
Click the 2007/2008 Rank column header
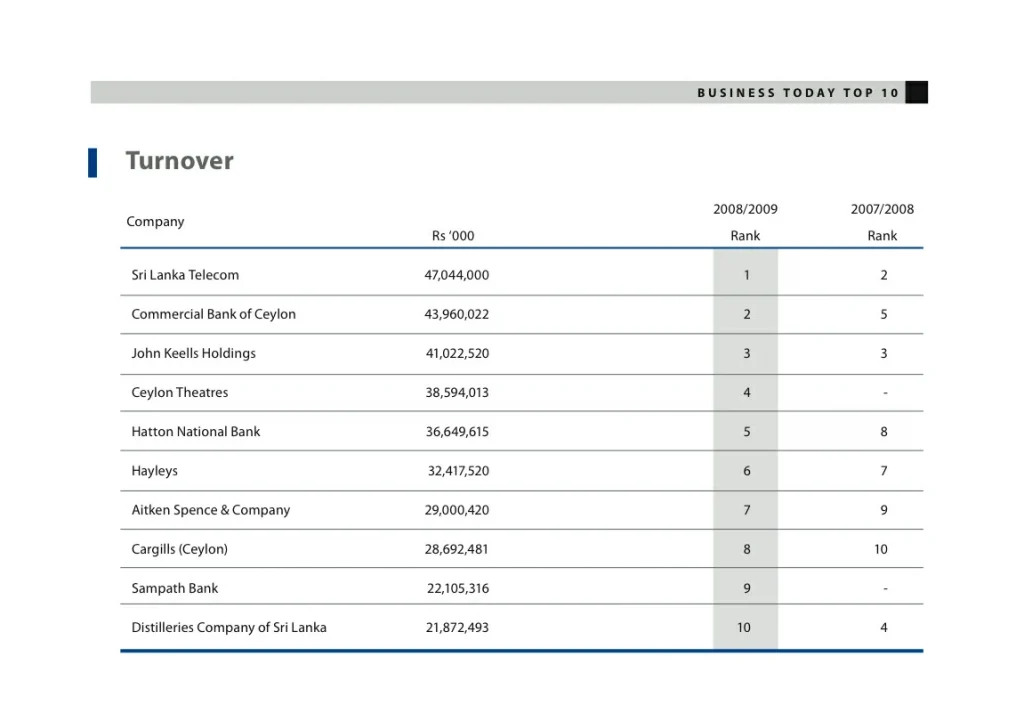tap(882, 222)
